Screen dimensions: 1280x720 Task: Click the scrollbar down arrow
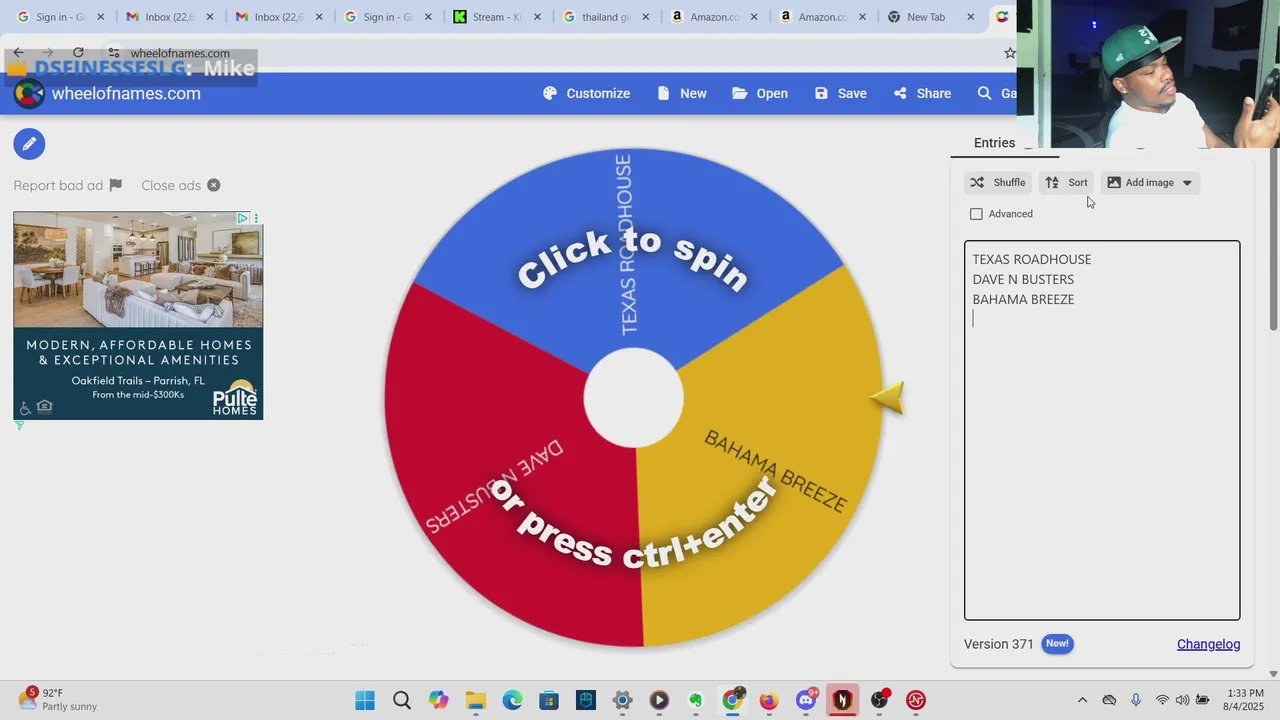(1273, 673)
